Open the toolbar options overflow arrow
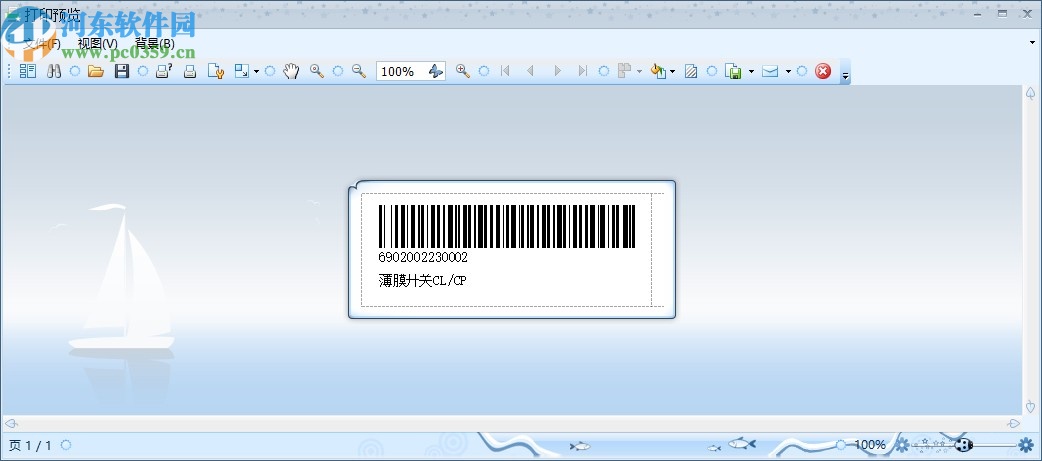The width and height of the screenshot is (1042, 461). pyautogui.click(x=845, y=73)
